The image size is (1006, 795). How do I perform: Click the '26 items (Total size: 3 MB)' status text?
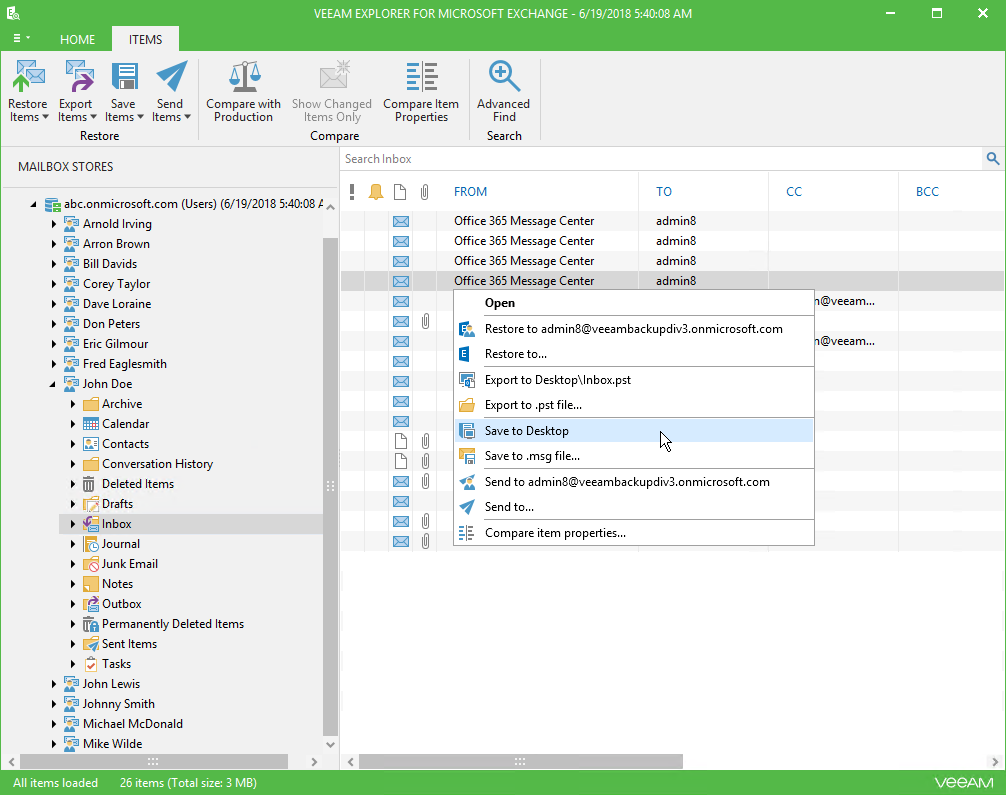(x=188, y=783)
